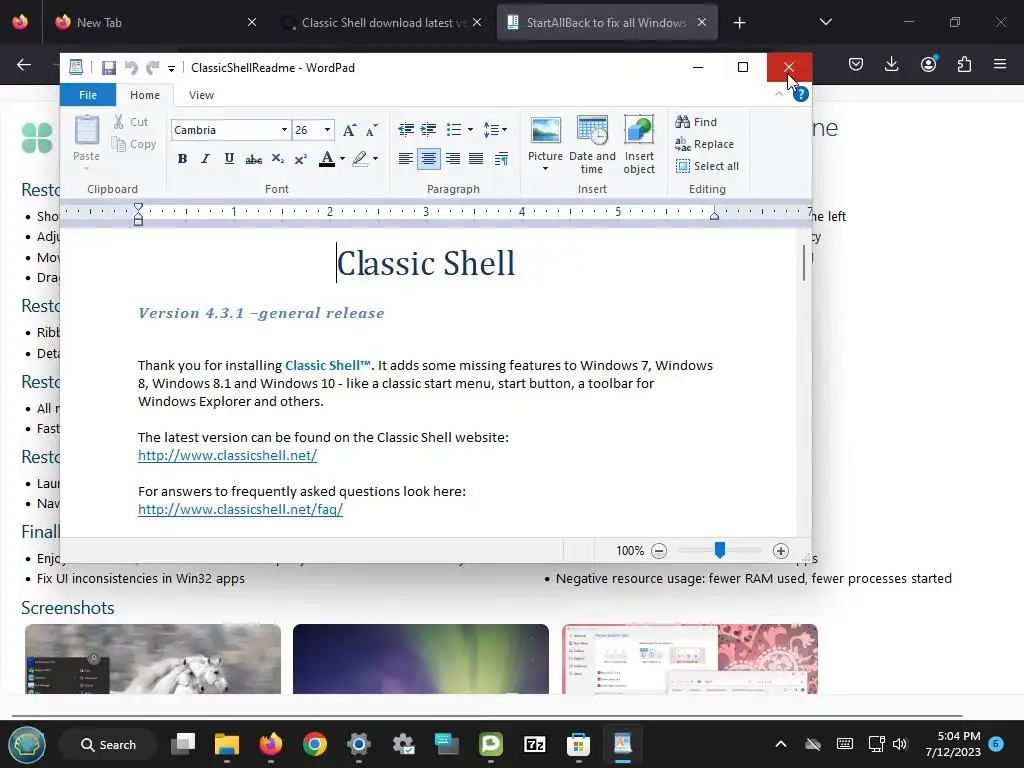The height and width of the screenshot is (768, 1024).
Task: Click the Increase indent icon
Action: click(x=428, y=129)
